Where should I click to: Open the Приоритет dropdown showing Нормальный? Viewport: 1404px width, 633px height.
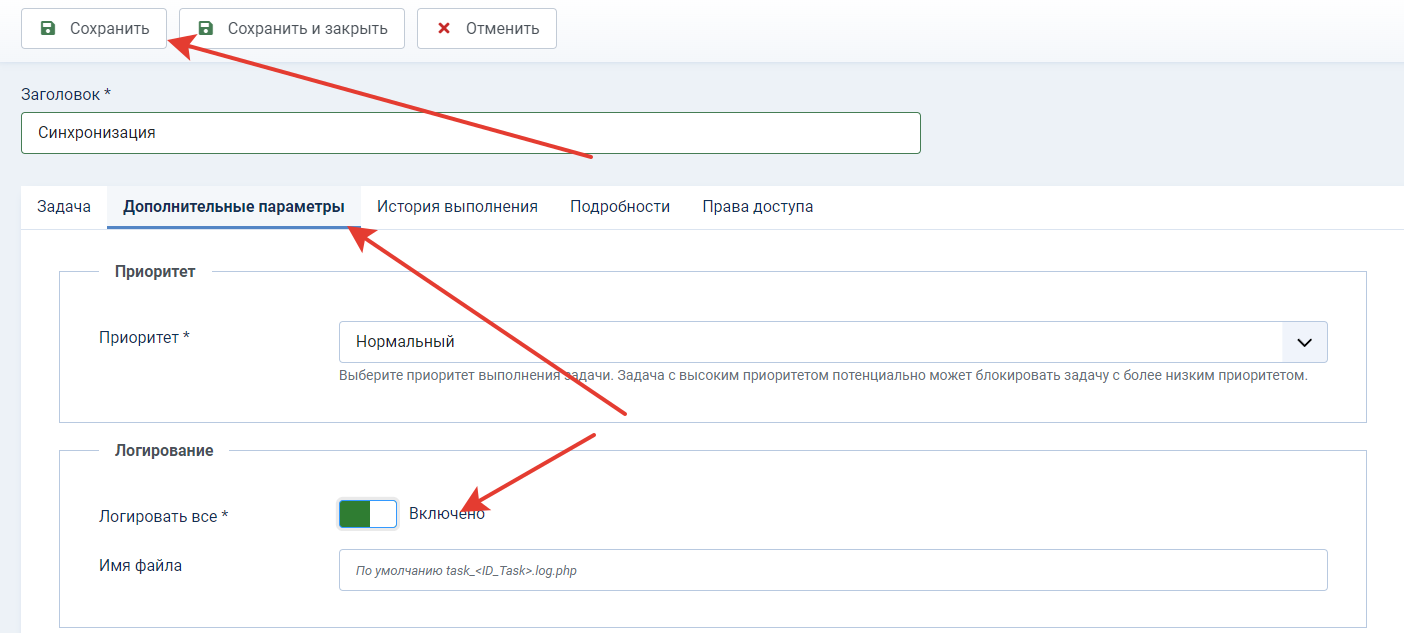tap(833, 342)
